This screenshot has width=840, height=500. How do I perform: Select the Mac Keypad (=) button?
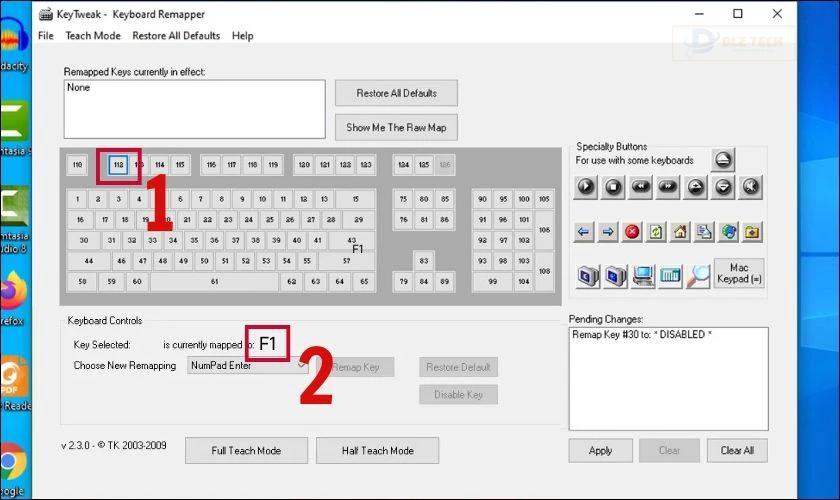(739, 273)
